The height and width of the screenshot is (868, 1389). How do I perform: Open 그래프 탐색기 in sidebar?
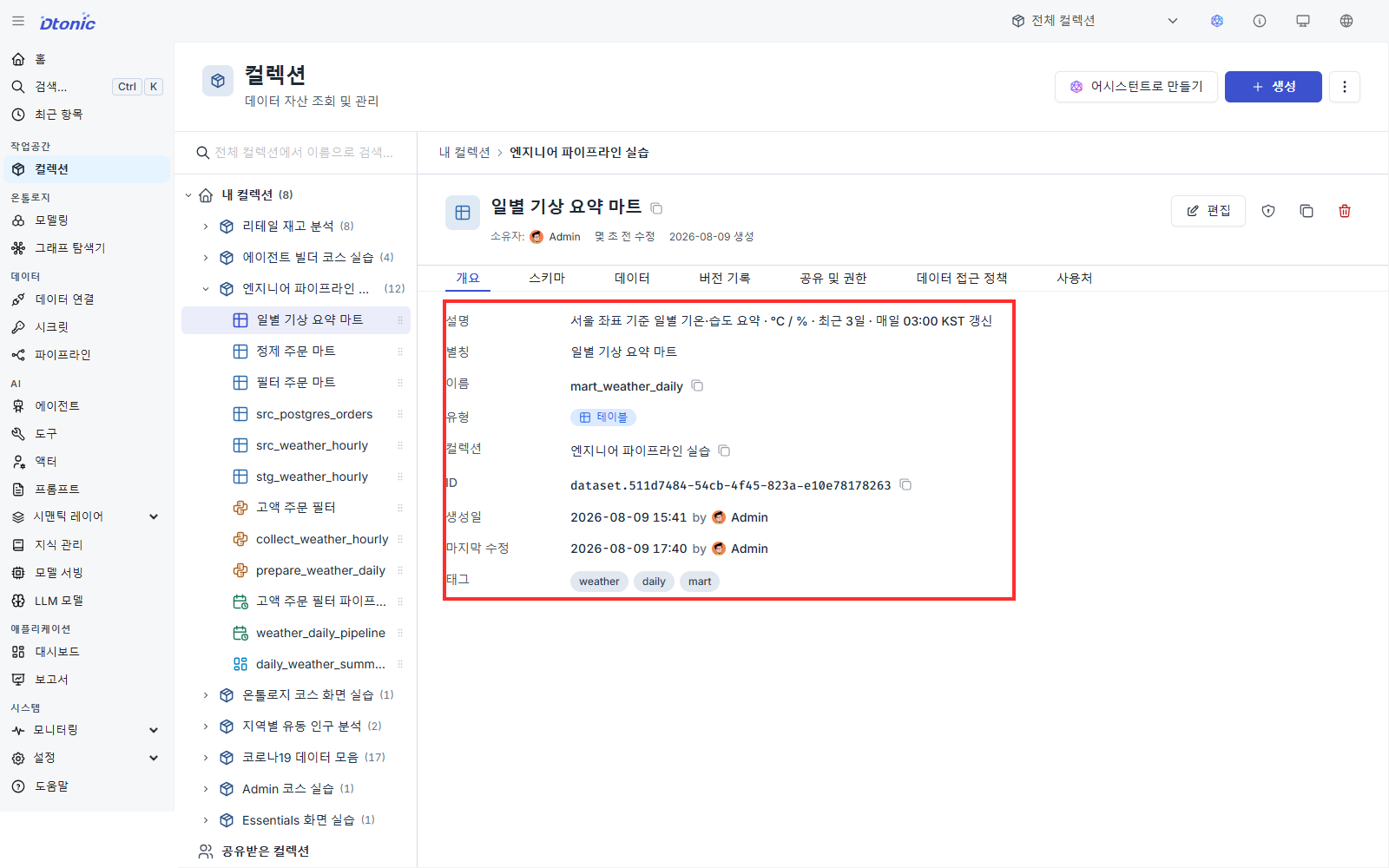click(x=87, y=248)
